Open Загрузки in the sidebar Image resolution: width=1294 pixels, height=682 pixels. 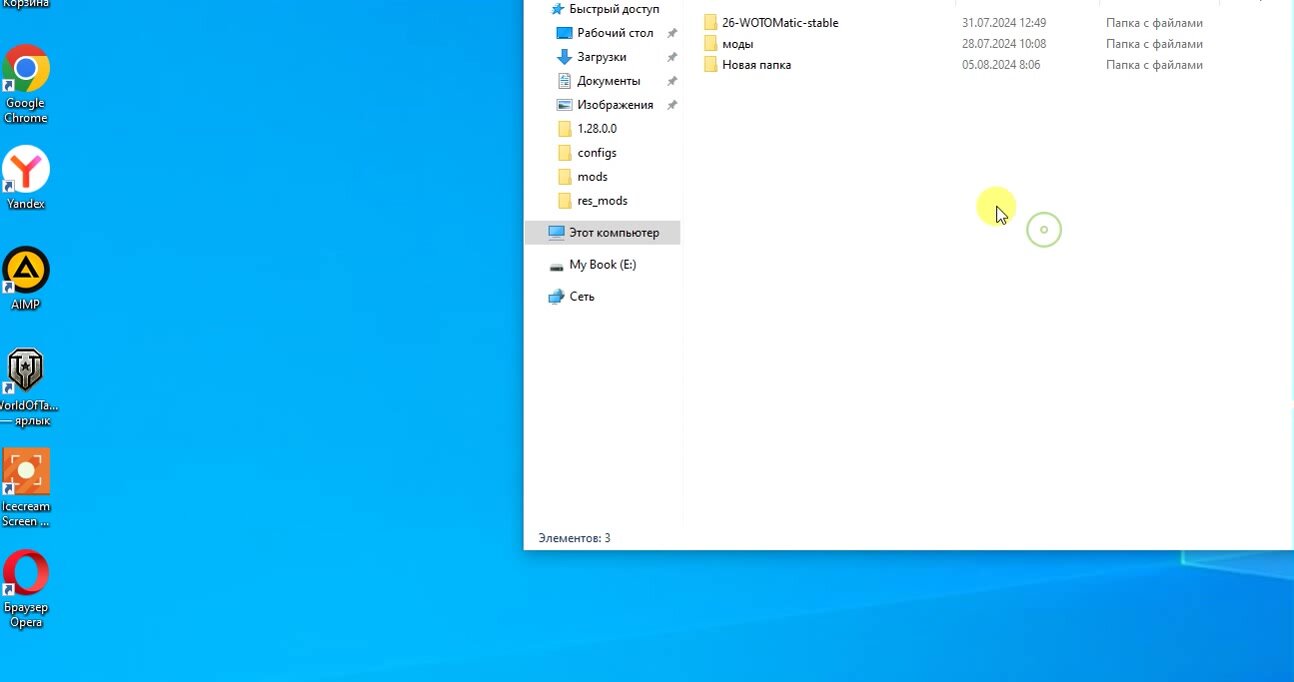click(601, 57)
